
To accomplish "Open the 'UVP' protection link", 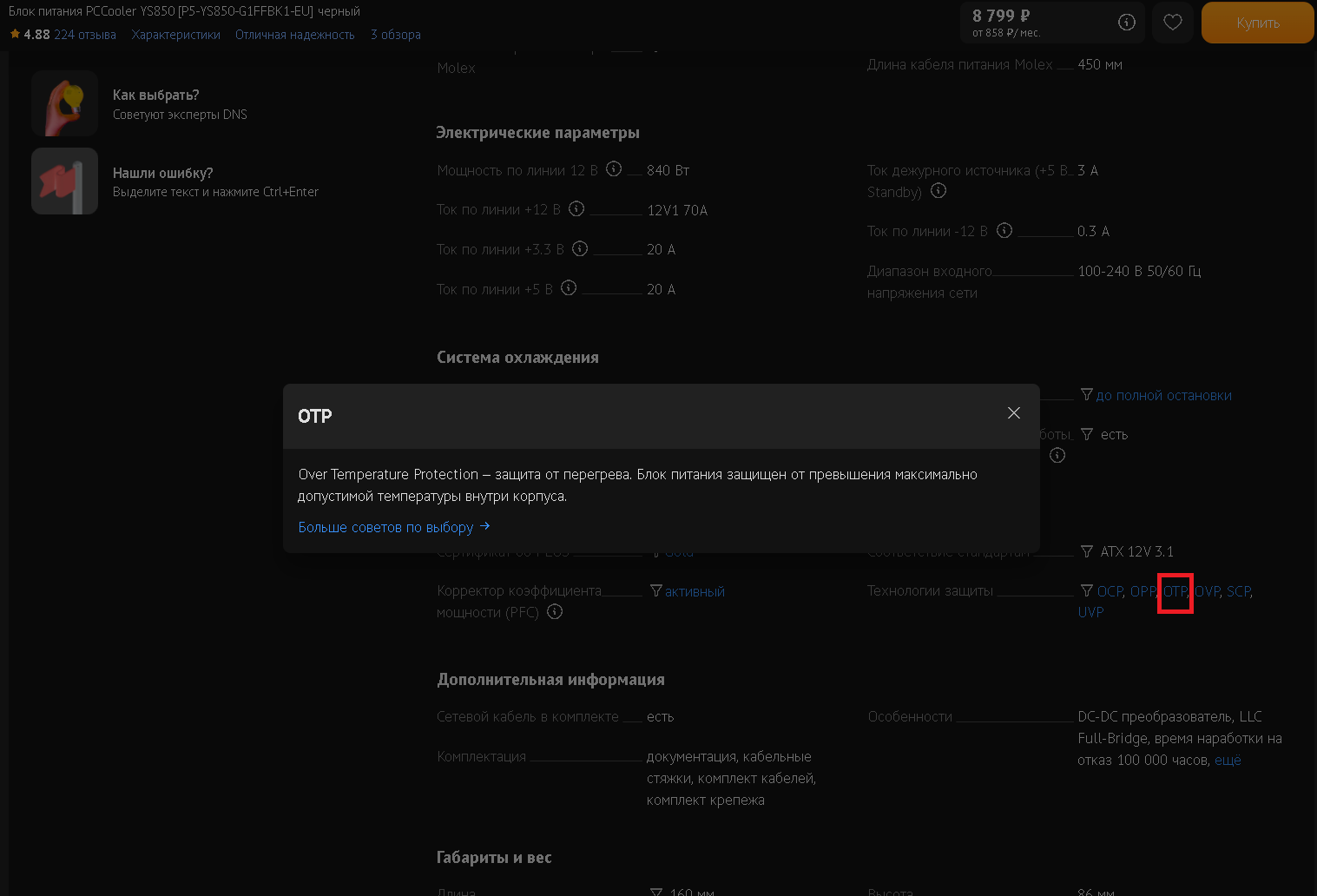I will pos(1091,612).
